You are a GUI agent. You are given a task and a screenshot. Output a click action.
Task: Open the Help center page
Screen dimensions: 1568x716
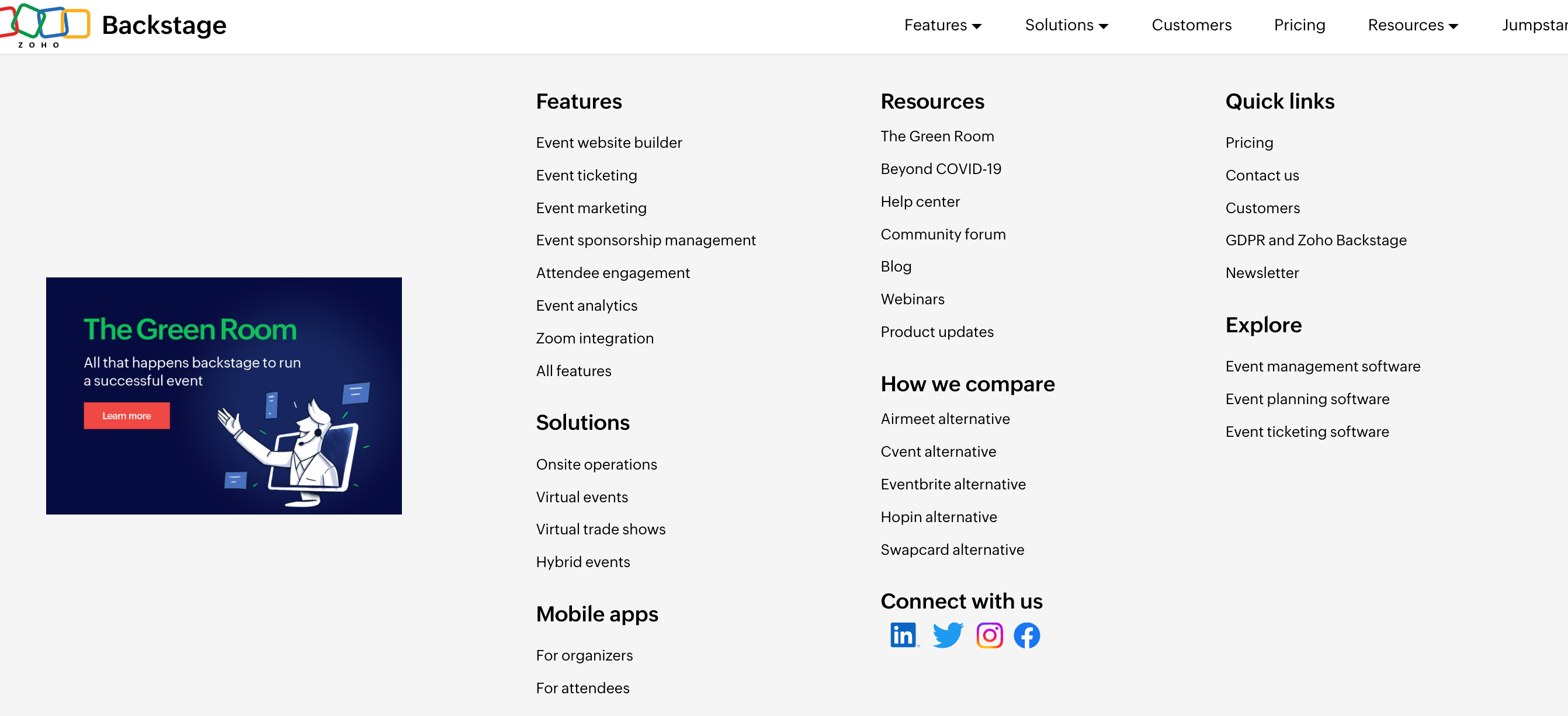920,201
